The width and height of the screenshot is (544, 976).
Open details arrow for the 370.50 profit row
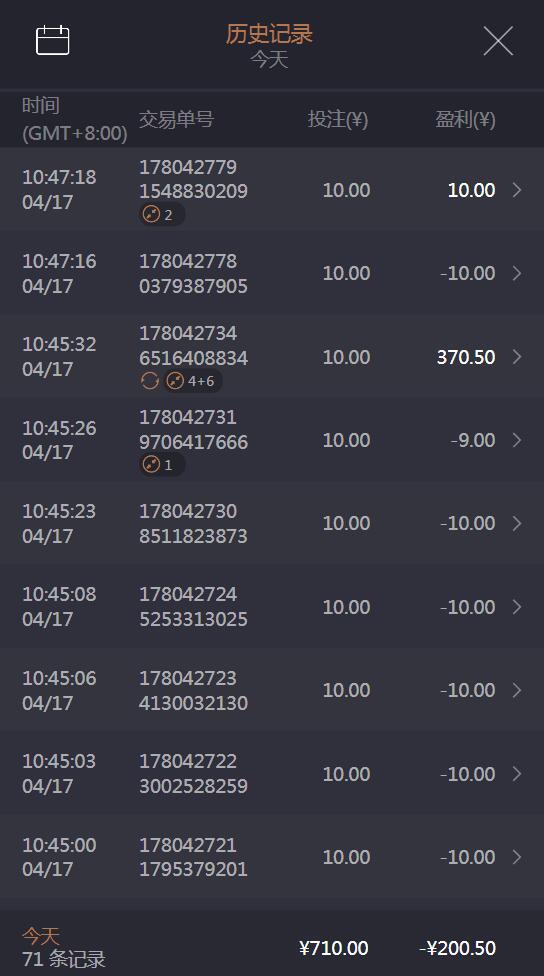(x=517, y=357)
